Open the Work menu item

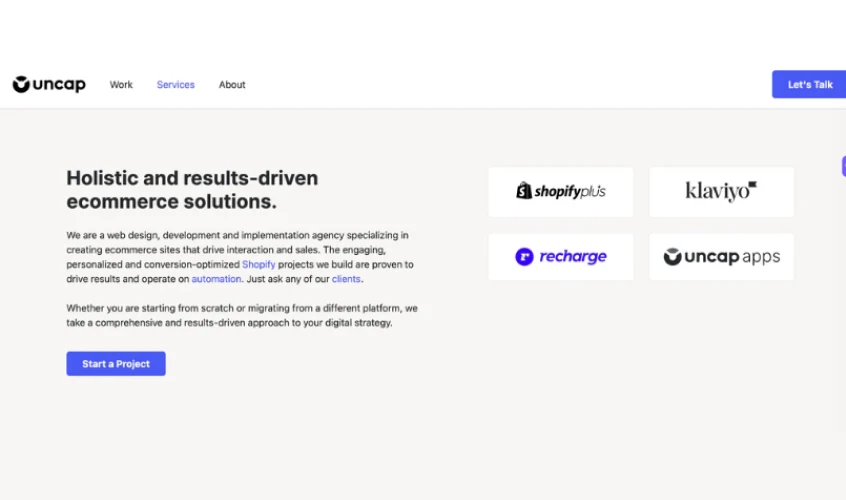[x=121, y=85]
